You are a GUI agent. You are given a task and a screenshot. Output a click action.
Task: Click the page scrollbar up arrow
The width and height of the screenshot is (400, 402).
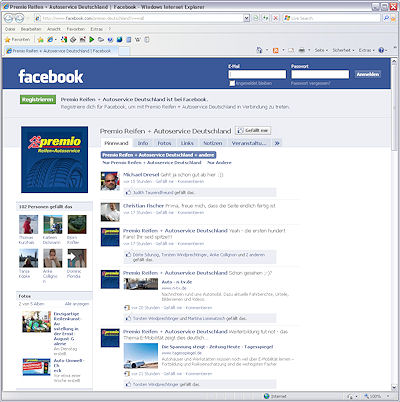pyautogui.click(x=394, y=62)
